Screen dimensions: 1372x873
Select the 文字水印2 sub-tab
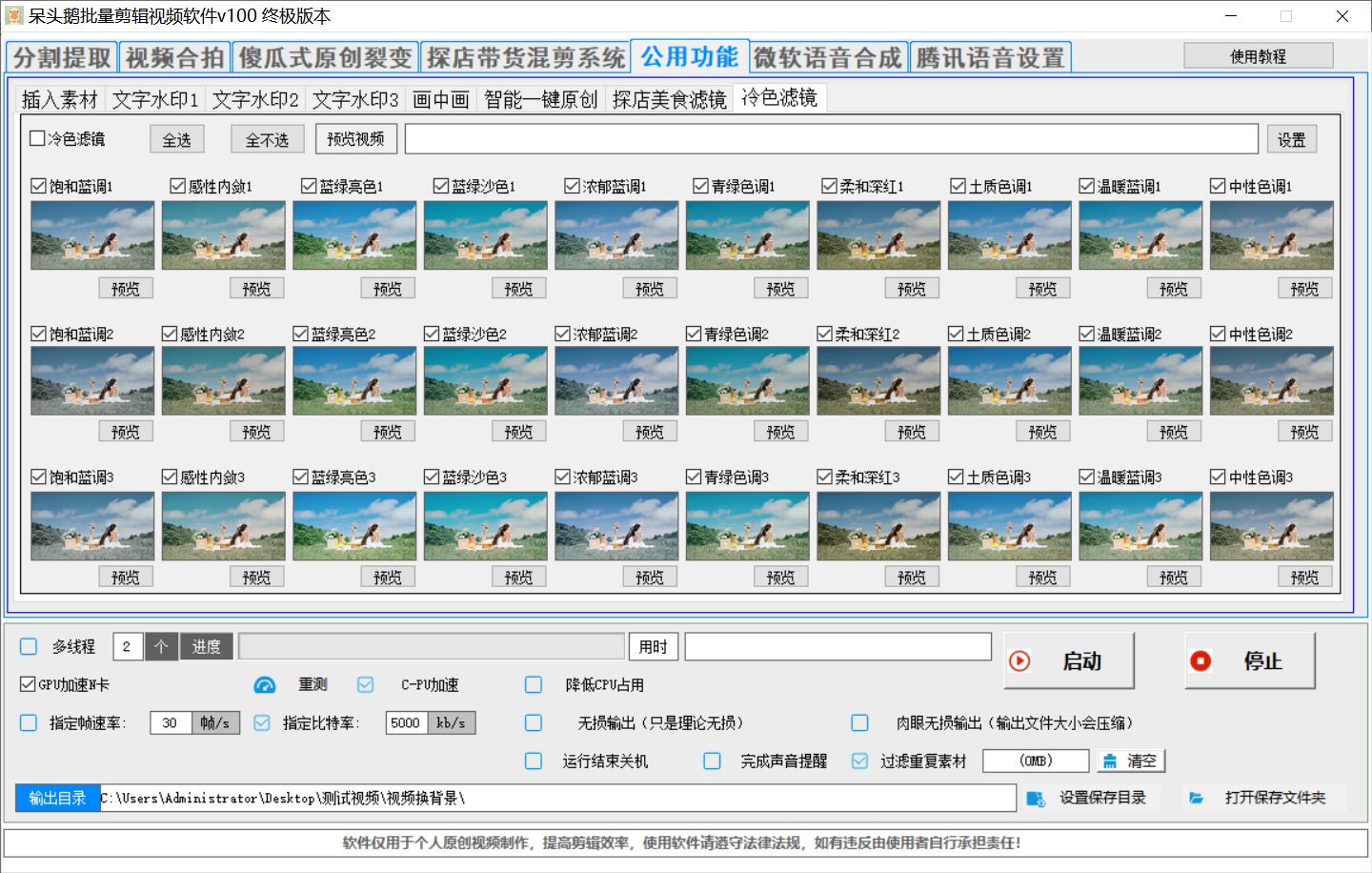(255, 99)
